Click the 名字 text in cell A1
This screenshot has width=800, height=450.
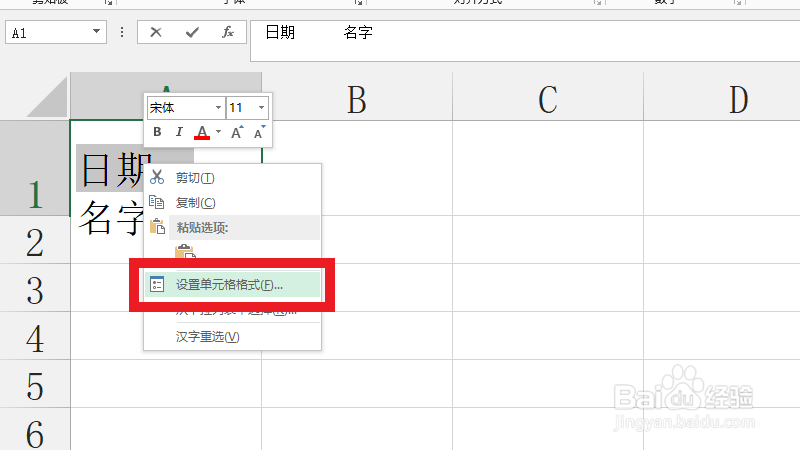[112, 218]
